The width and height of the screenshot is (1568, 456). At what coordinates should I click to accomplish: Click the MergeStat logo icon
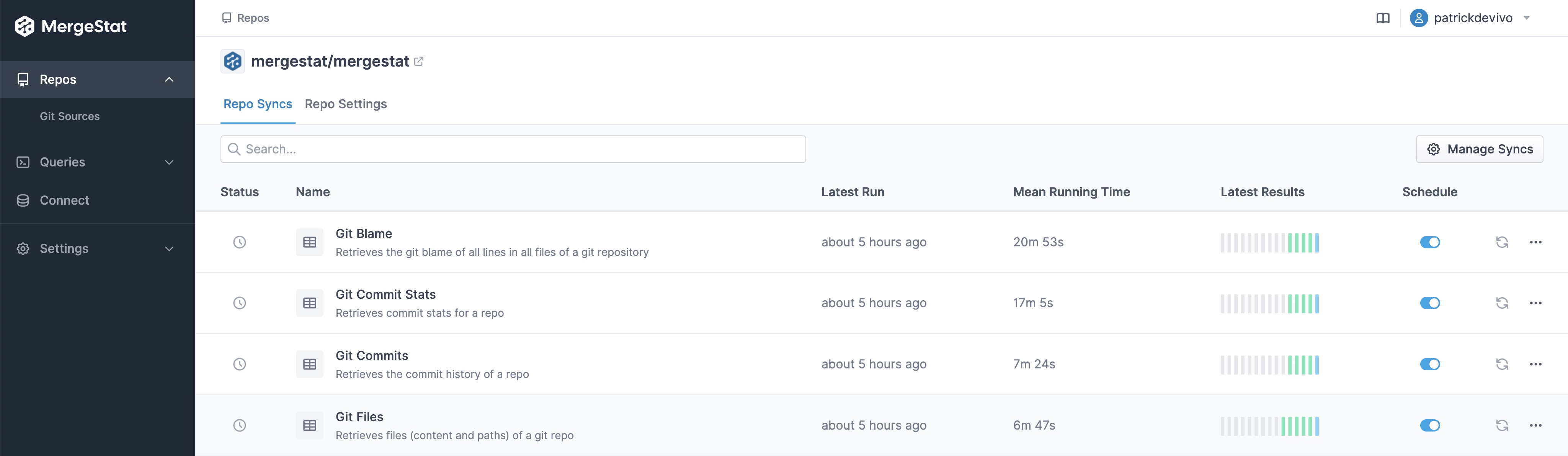pyautogui.click(x=25, y=26)
